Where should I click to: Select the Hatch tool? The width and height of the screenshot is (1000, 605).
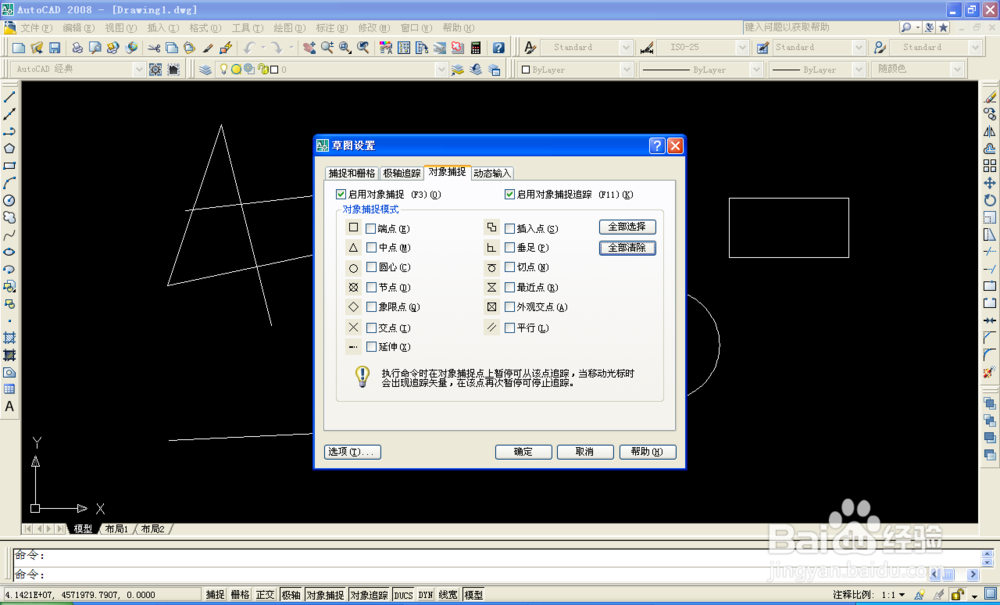coord(10,338)
